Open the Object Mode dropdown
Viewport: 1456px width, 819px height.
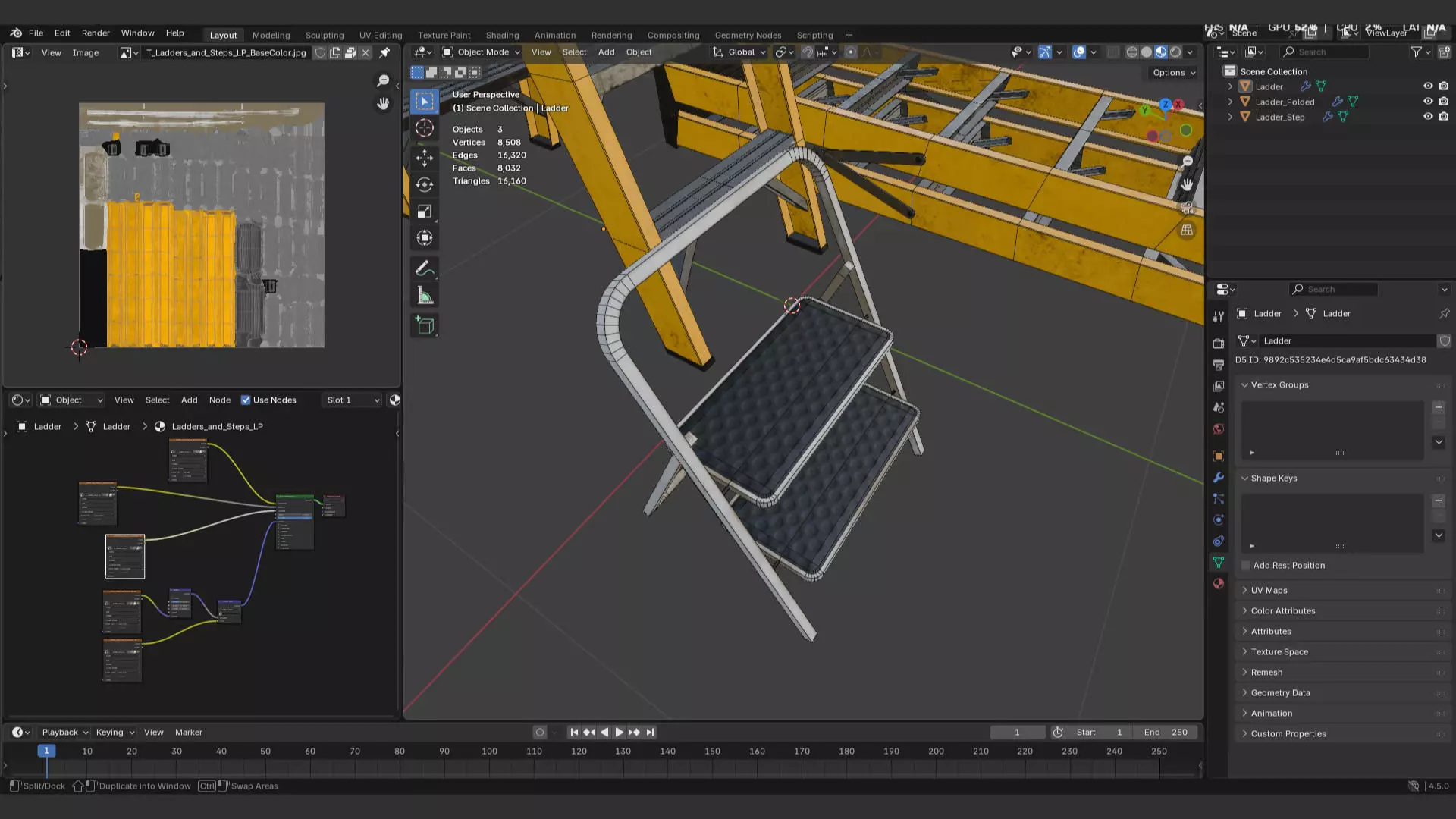[482, 52]
